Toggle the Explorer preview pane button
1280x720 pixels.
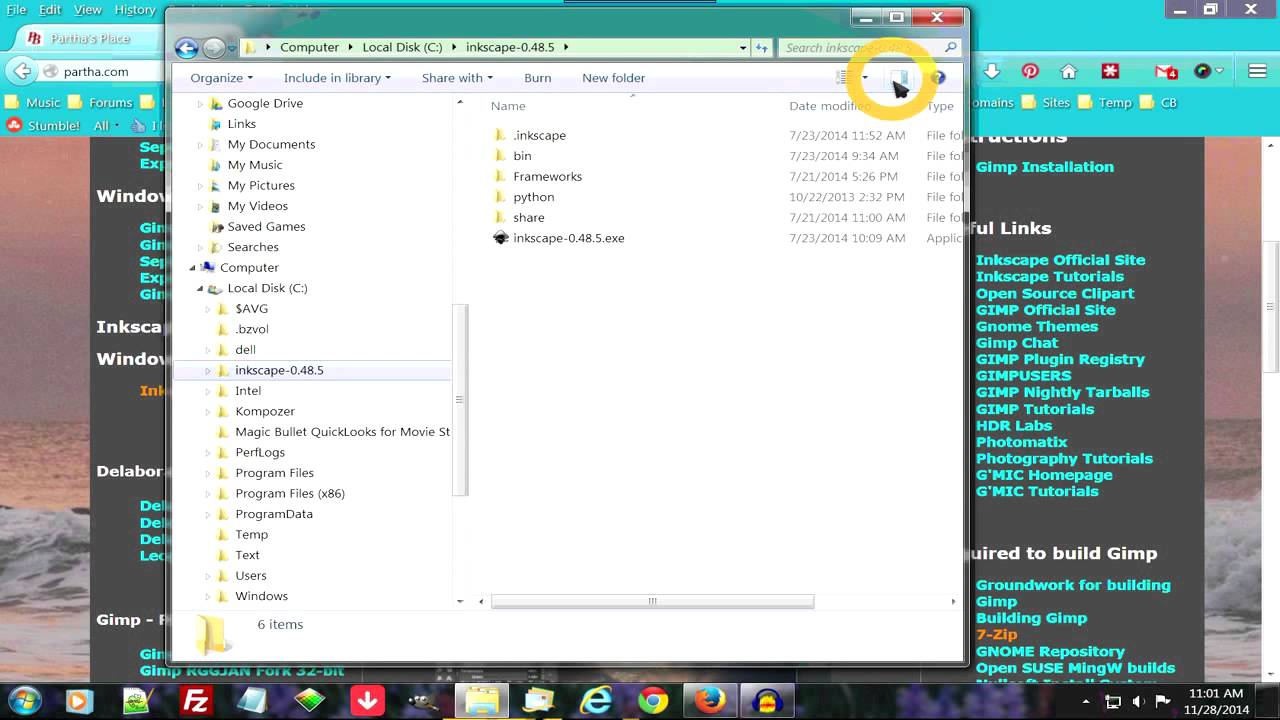899,78
